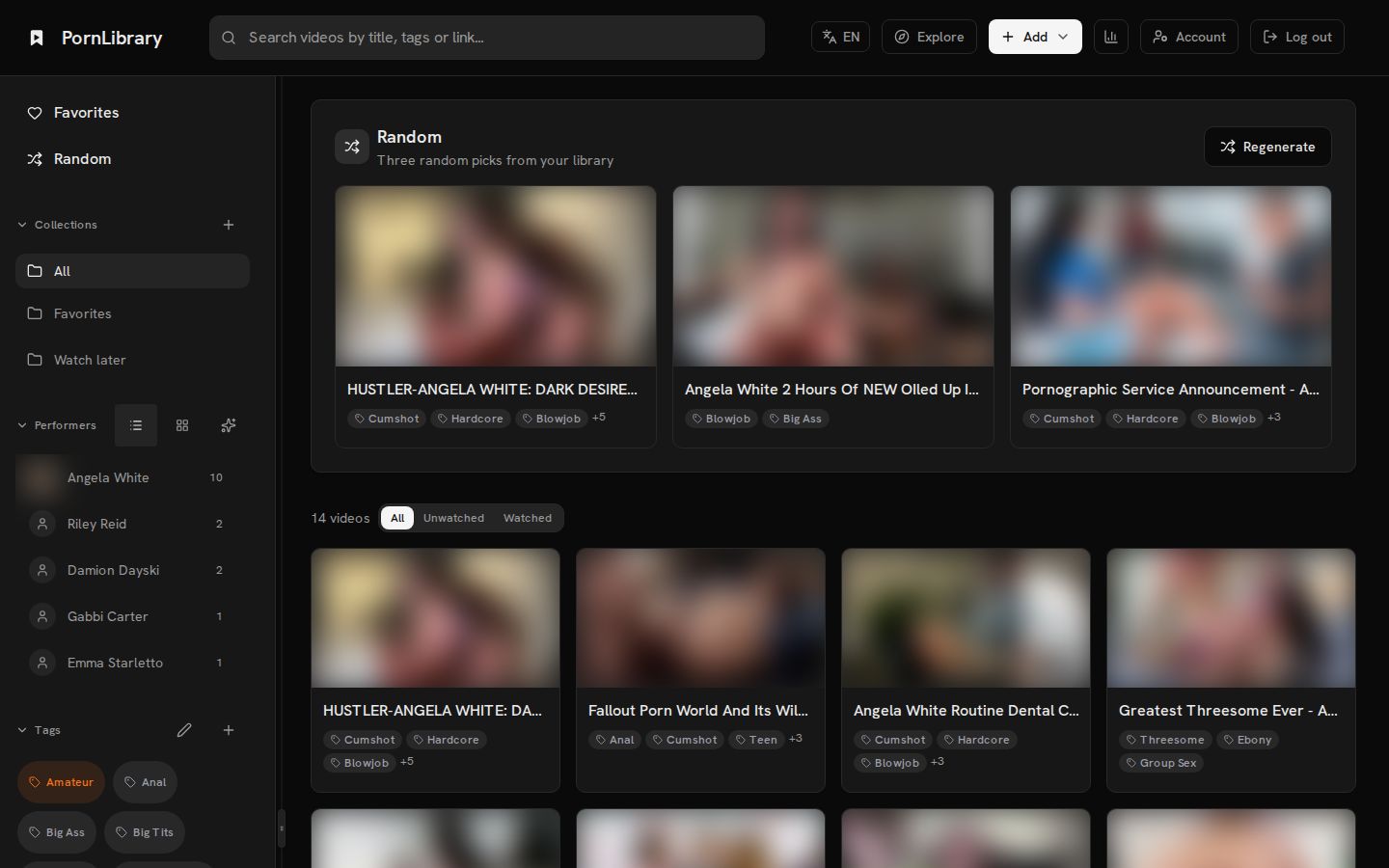
Task: Click the avatar icon for Damion Dayski
Action: [x=42, y=570]
